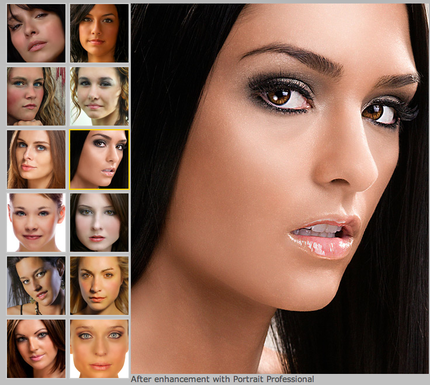
Task: Select the reddish-brown bob haircut thumbnail
Action: tap(36, 349)
